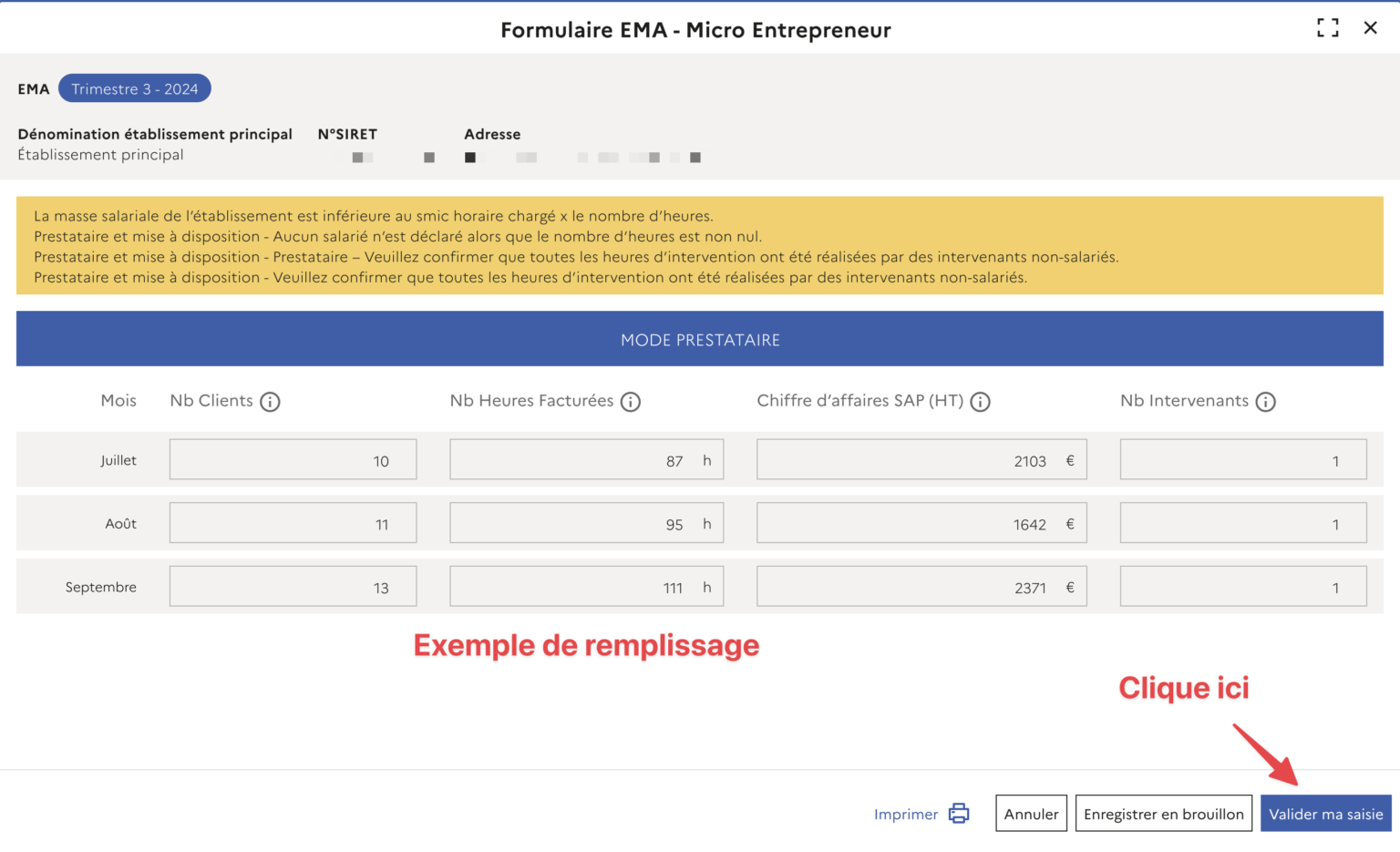The width and height of the screenshot is (1400, 852).
Task: Click Enregistrer en brouillon
Action: click(x=1164, y=813)
